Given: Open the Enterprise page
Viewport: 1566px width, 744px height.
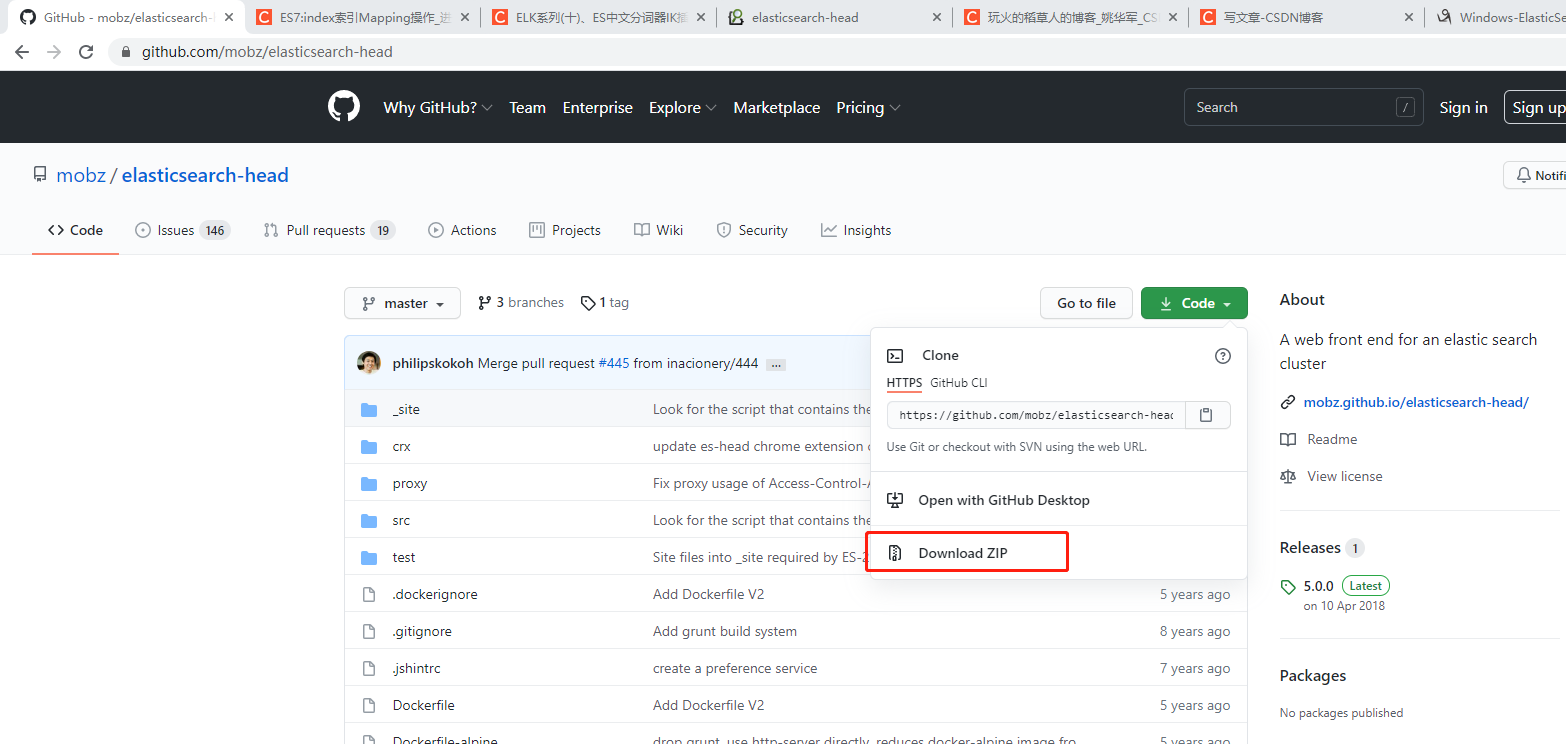Looking at the screenshot, I should tap(598, 107).
